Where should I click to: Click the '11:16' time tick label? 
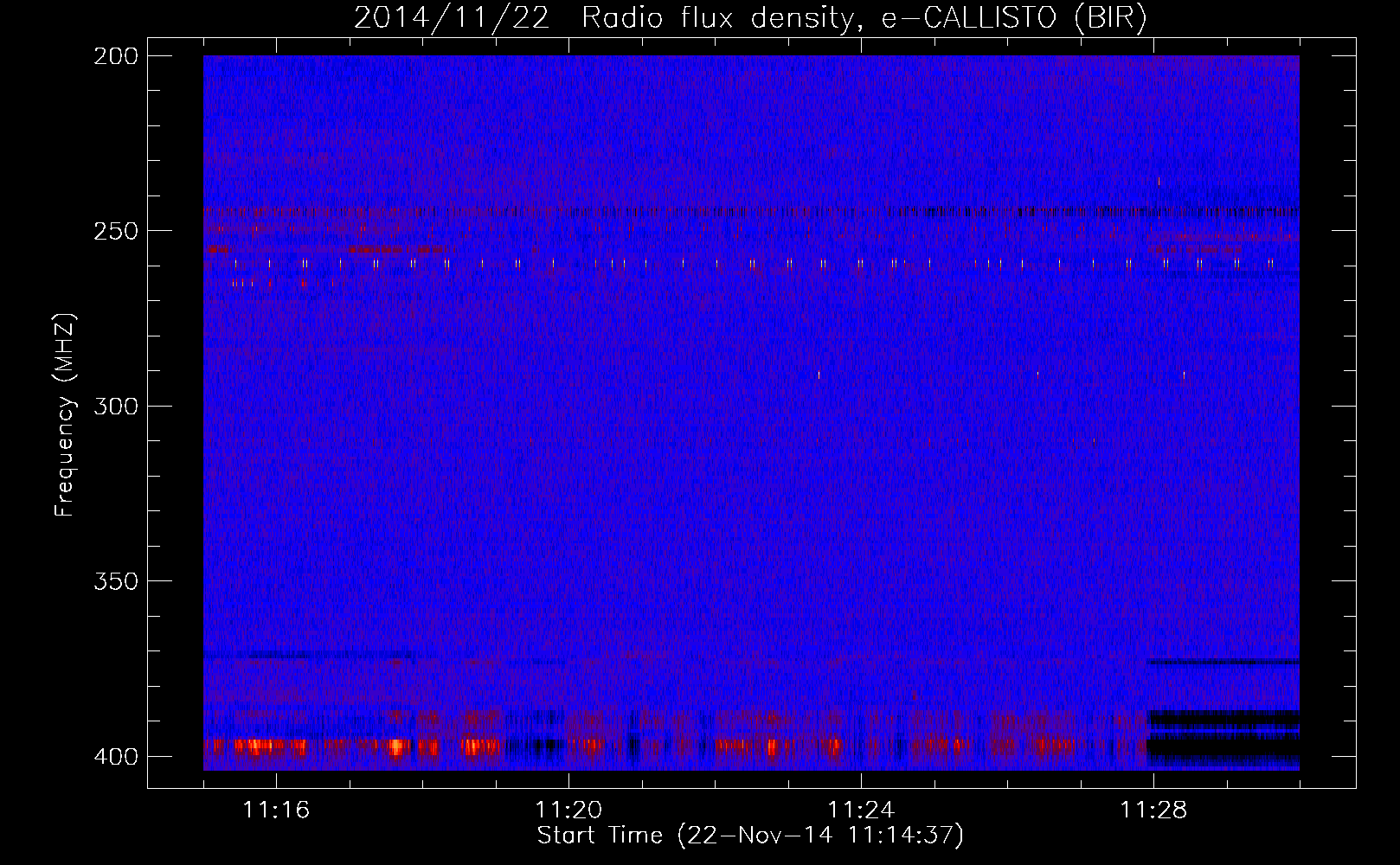276,811
